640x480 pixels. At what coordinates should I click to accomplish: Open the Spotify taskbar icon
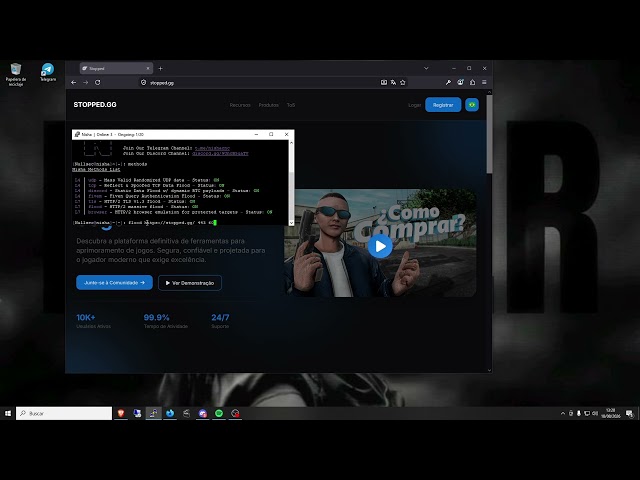pyautogui.click(x=219, y=413)
